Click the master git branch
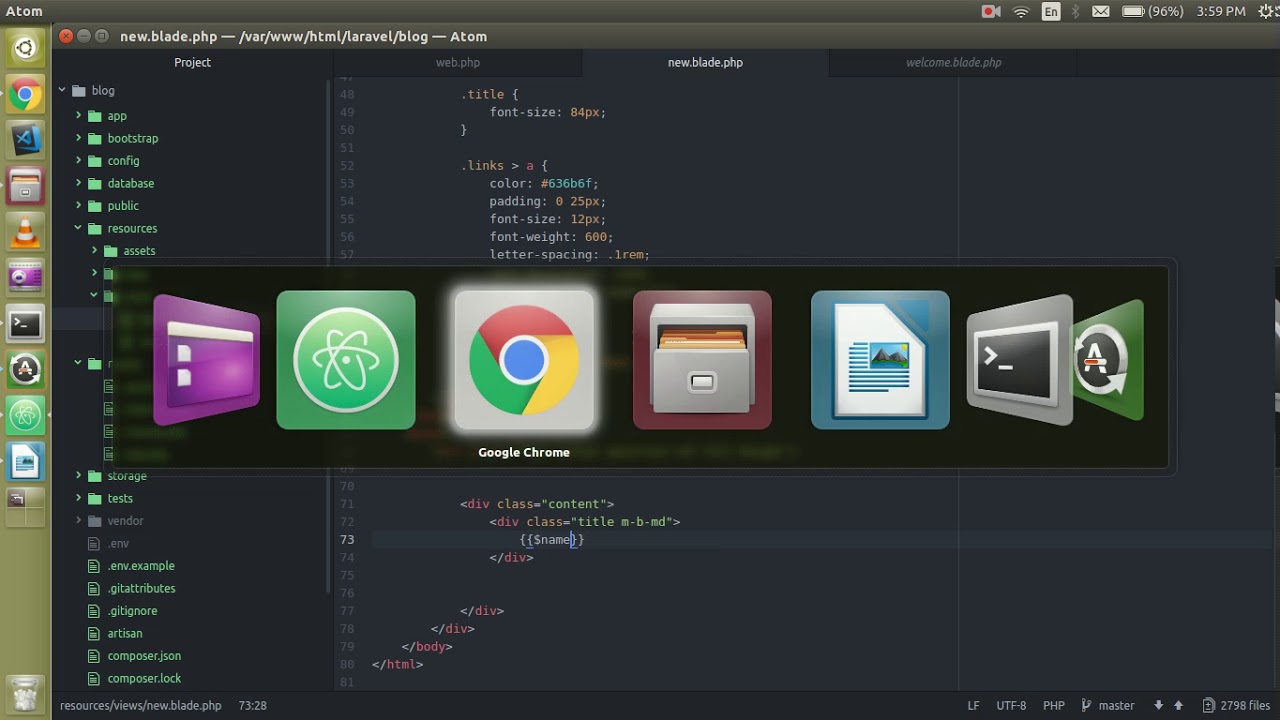 coord(1108,705)
